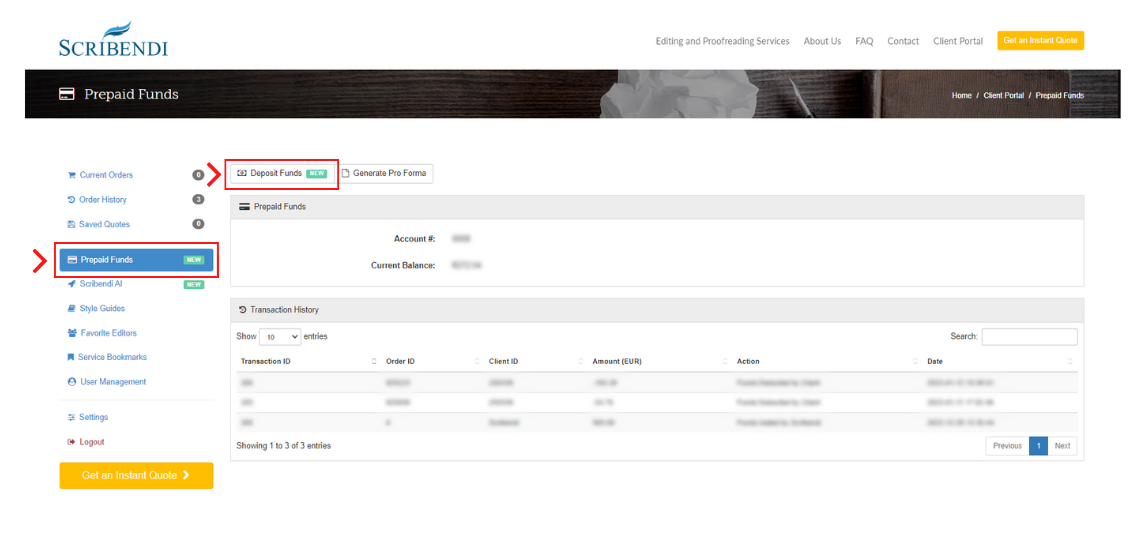Click the Order History count badge
Viewport: 1131px width, 539px height.
click(x=198, y=199)
